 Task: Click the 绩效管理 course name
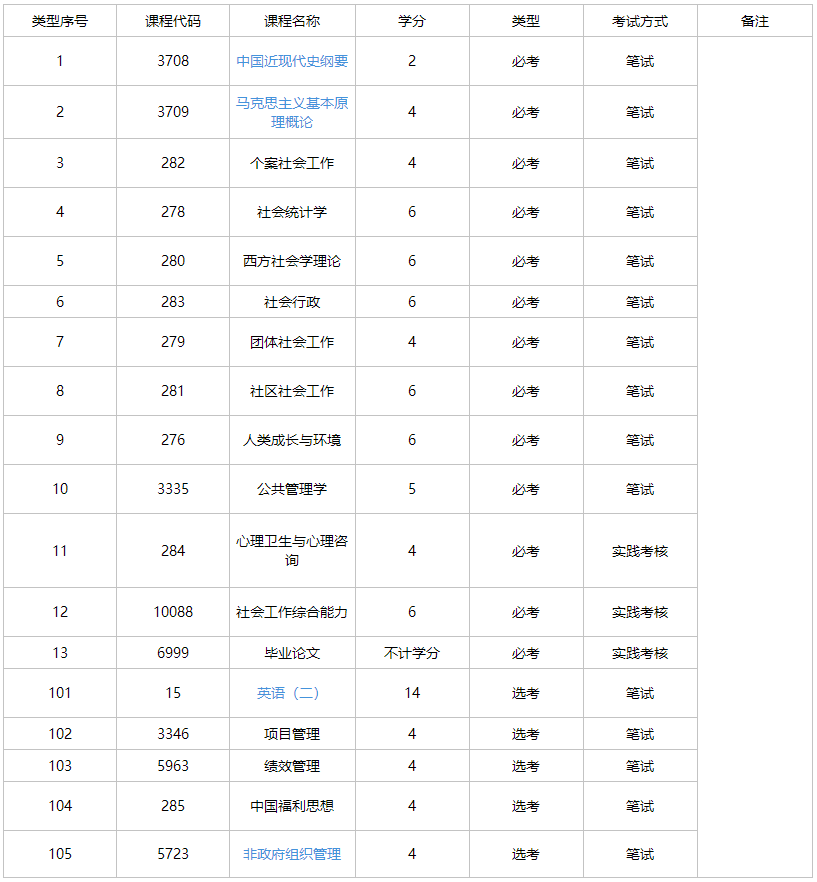click(x=292, y=766)
